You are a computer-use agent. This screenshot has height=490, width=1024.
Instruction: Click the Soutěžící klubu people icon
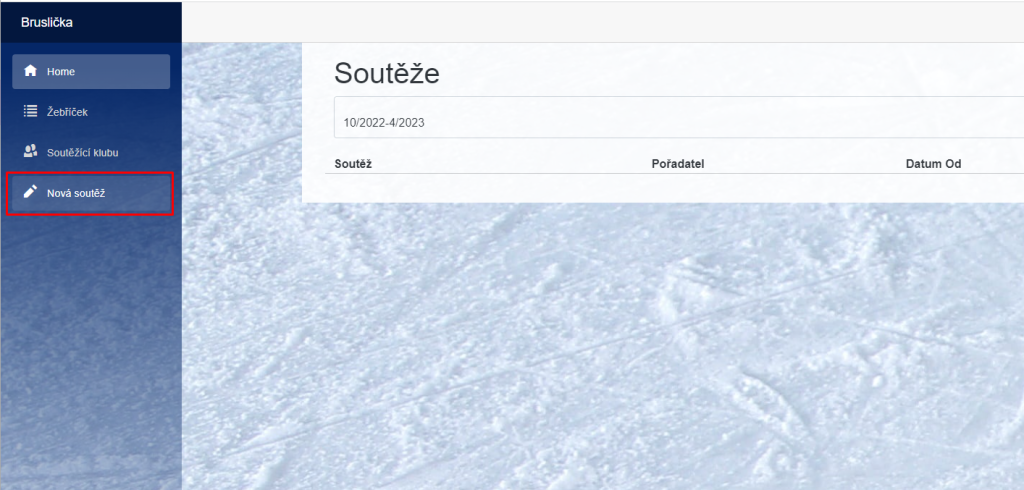click(30, 152)
